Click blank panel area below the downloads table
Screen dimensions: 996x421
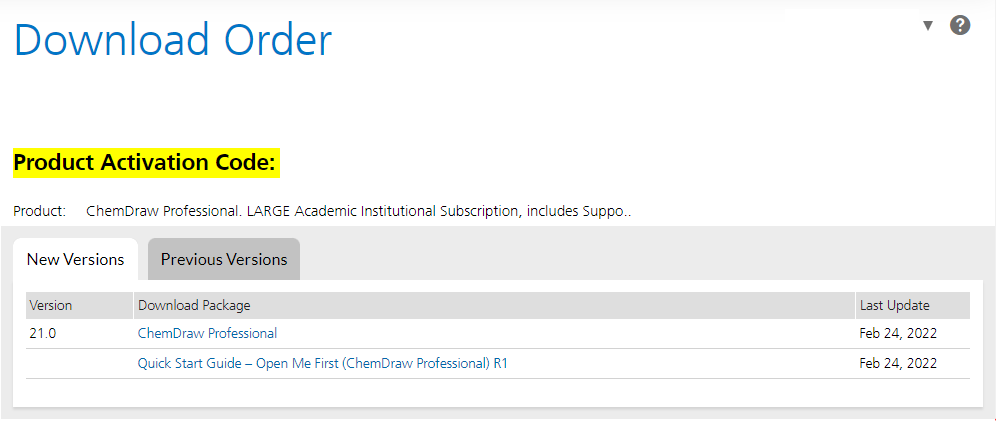click(x=497, y=392)
